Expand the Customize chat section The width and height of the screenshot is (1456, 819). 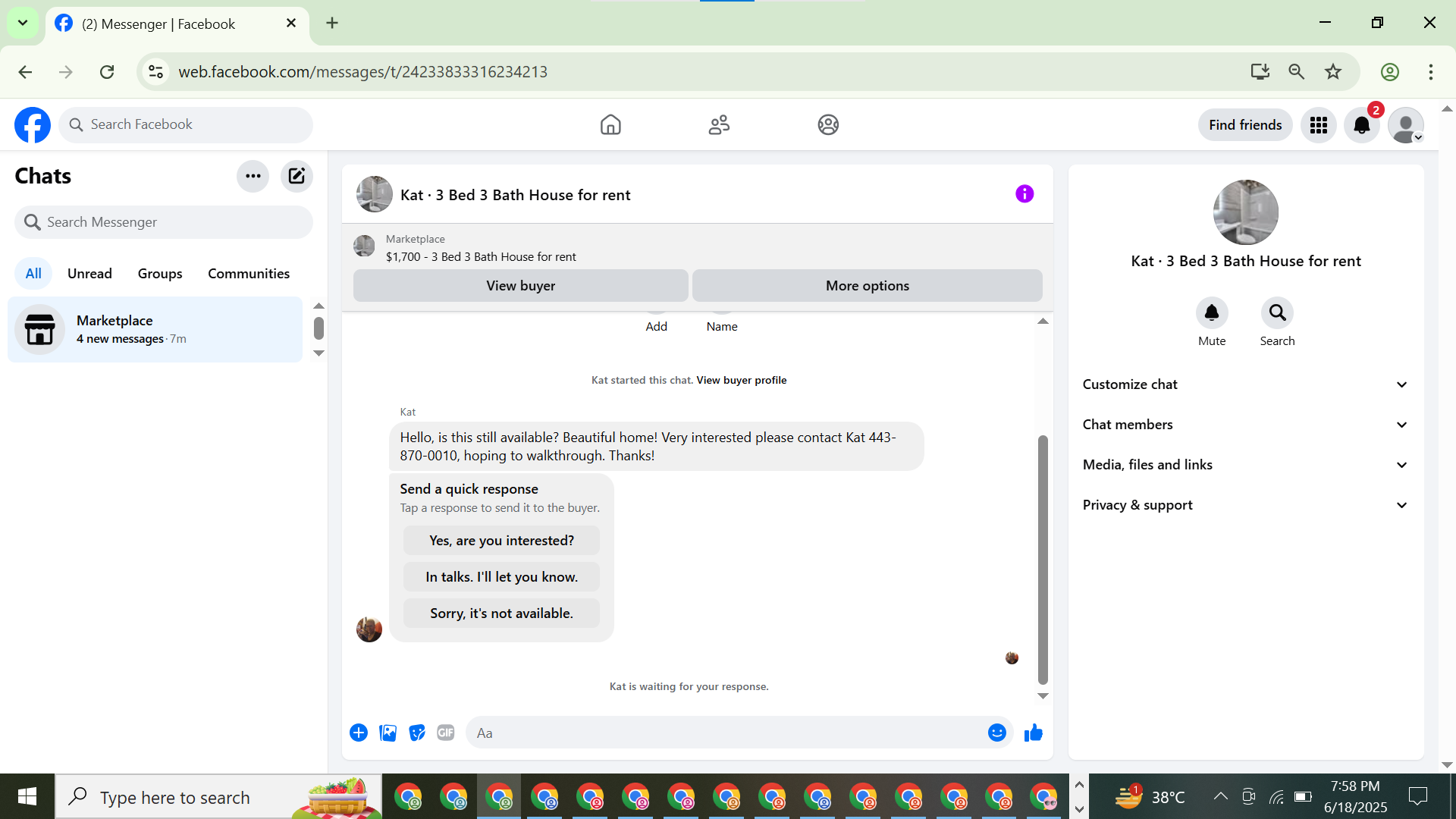1246,384
